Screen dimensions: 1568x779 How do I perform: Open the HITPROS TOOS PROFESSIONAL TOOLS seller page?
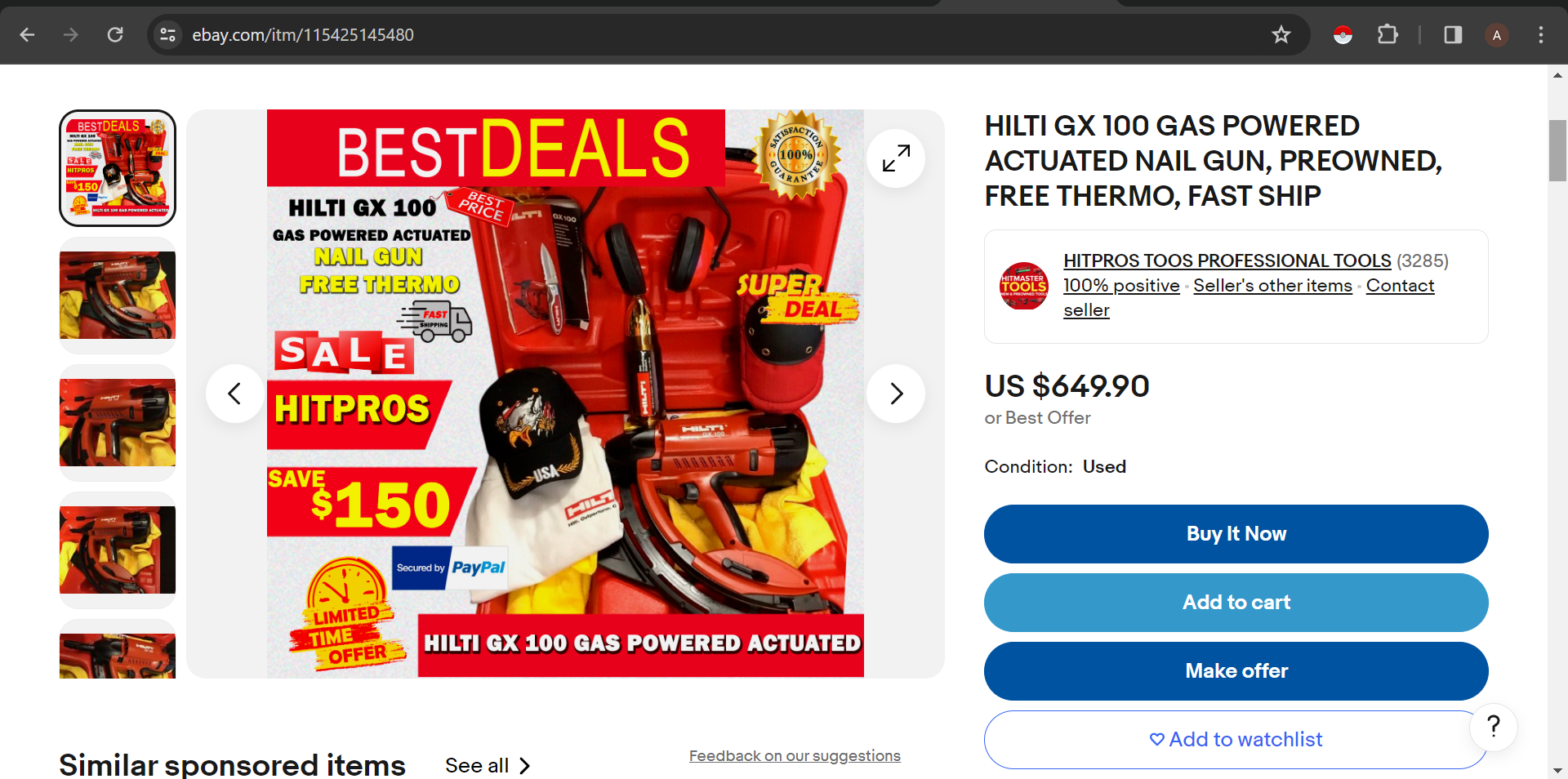pos(1227,260)
